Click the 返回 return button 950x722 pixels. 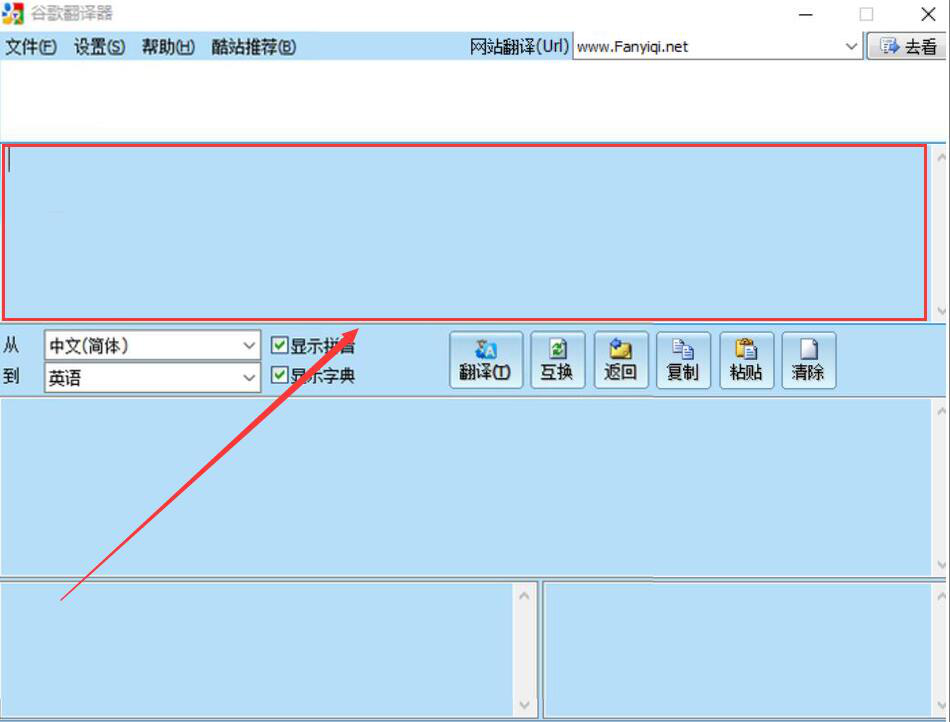pos(621,360)
